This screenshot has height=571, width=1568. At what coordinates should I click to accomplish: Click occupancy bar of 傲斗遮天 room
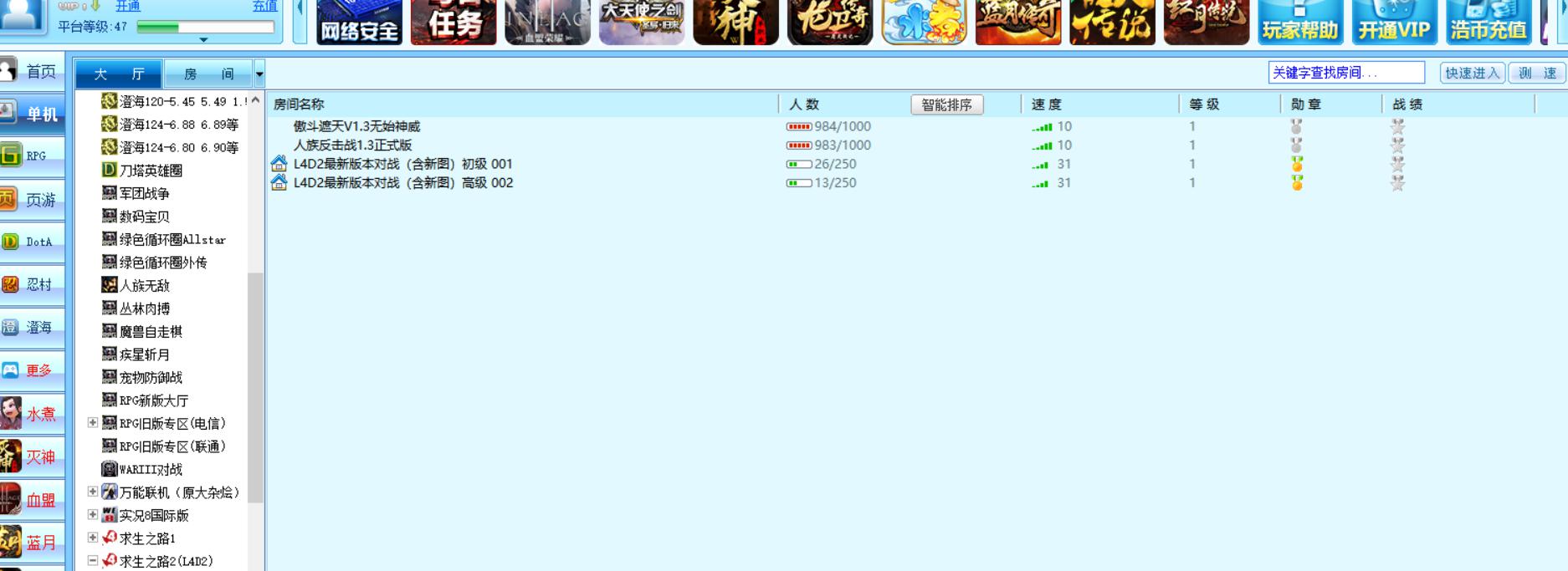coord(799,126)
